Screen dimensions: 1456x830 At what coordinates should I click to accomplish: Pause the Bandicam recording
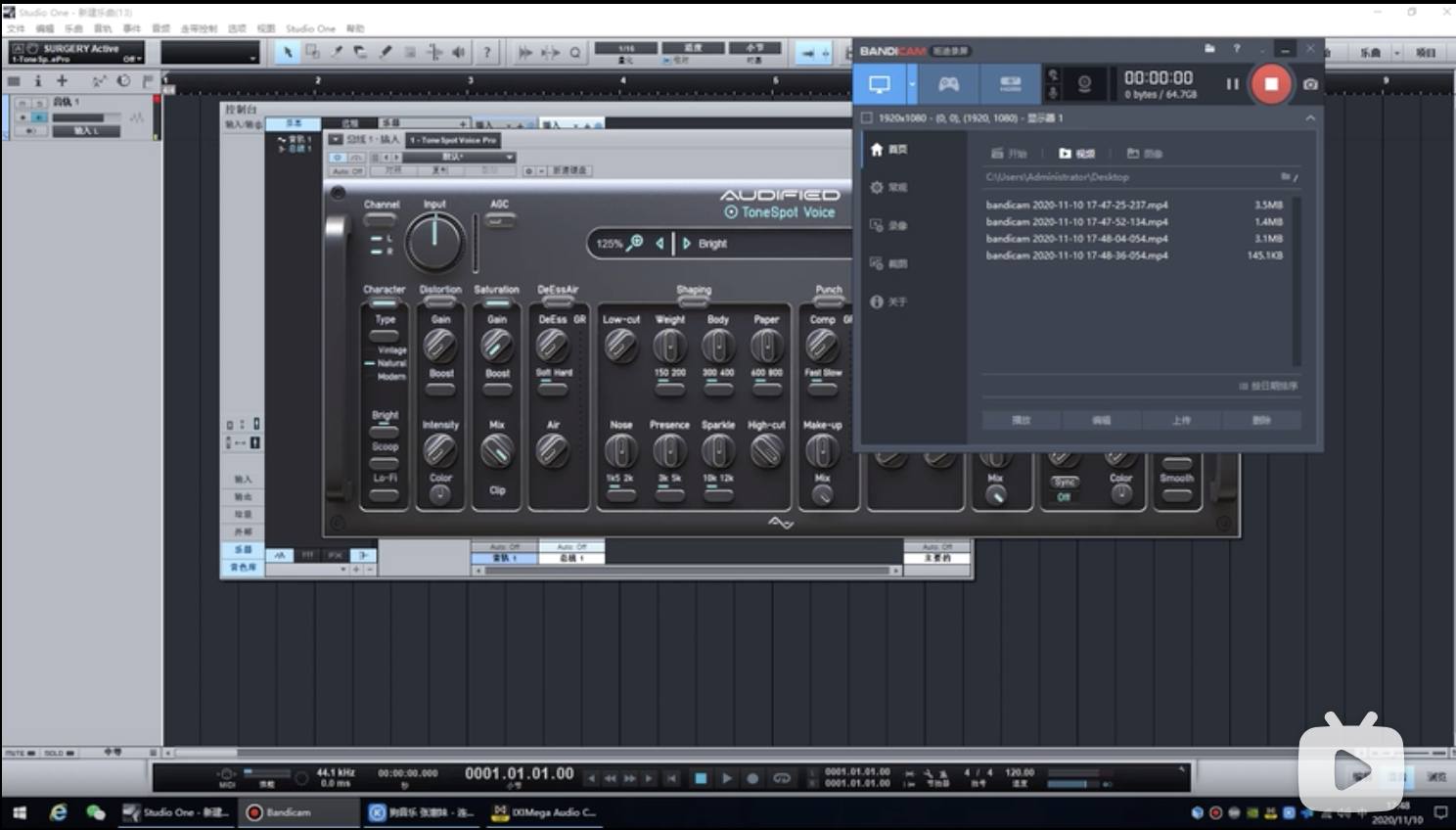pos(1233,84)
